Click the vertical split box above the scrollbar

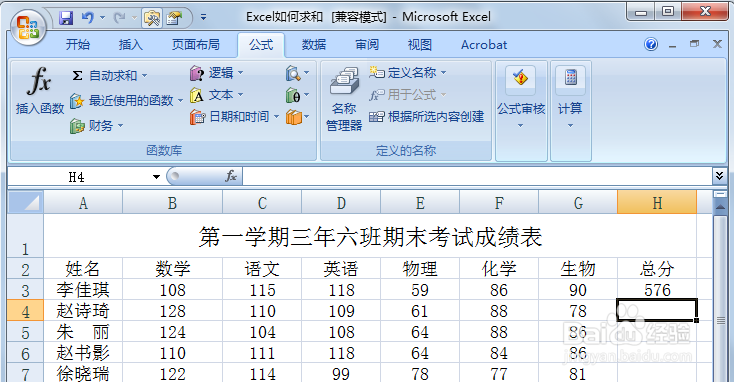pos(720,193)
